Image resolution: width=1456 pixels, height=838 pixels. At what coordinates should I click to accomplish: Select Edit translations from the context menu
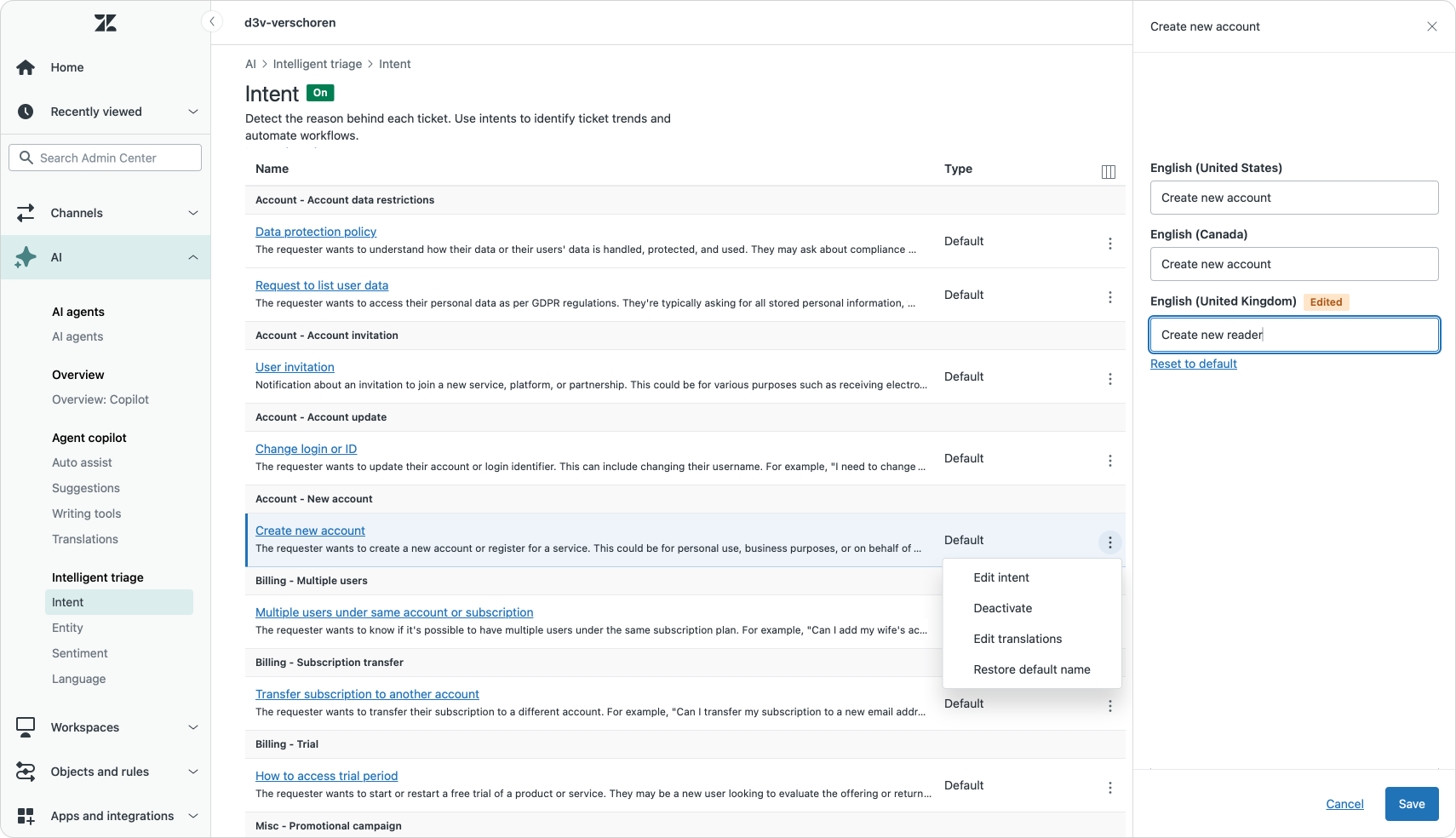point(1017,639)
